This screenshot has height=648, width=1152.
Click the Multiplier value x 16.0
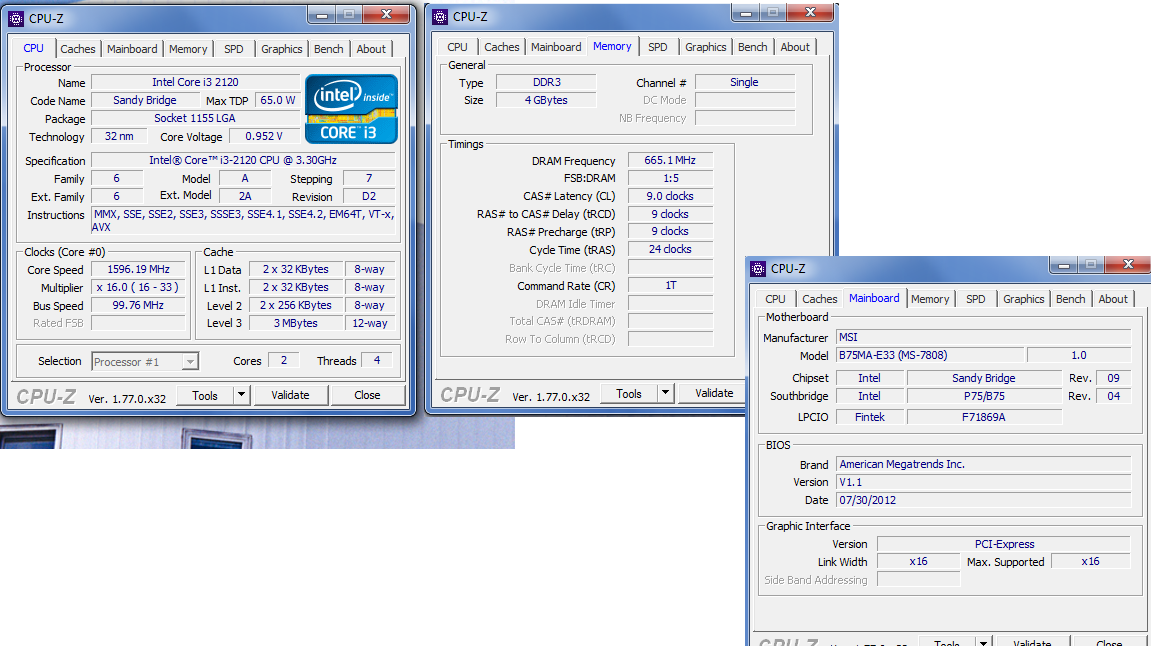coord(138,287)
